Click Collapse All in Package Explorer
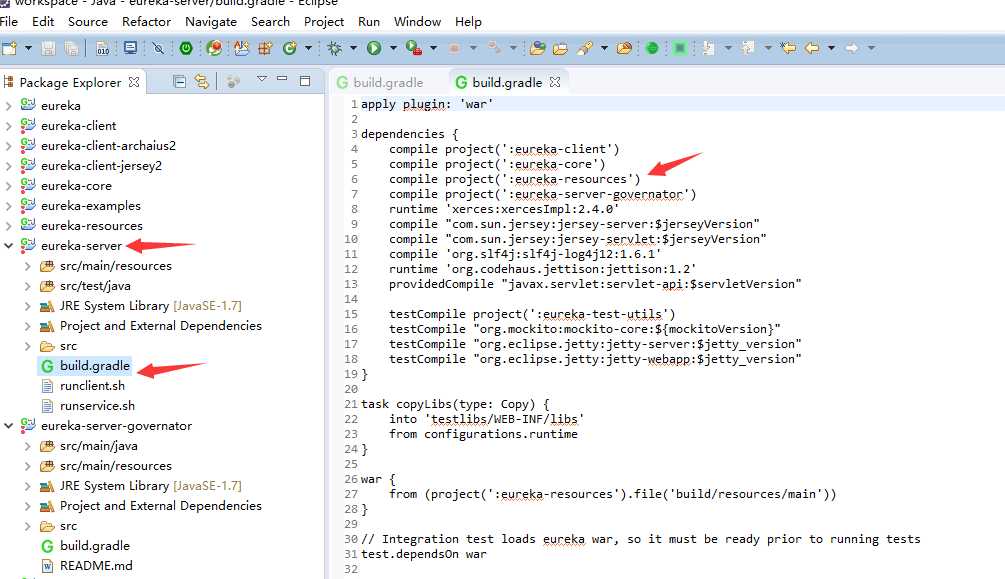1005x579 pixels. pyautogui.click(x=180, y=81)
